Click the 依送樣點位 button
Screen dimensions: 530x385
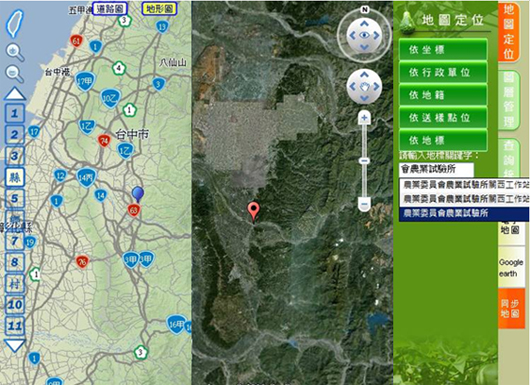[x=443, y=117]
